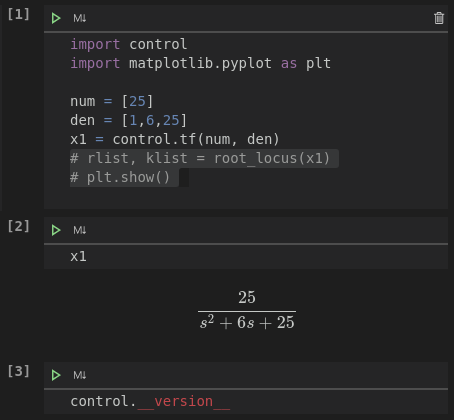Convert cell 2 to markdown via M↓
The image size is (454, 420).
pos(80,230)
